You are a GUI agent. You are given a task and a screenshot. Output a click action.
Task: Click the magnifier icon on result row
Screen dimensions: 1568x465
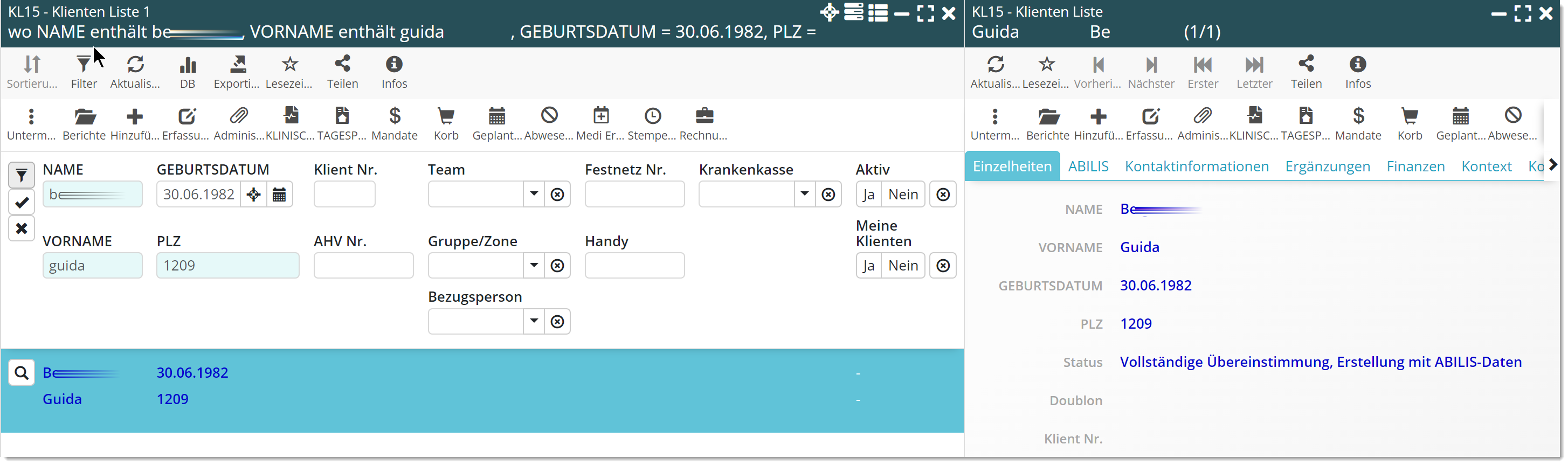pos(22,372)
